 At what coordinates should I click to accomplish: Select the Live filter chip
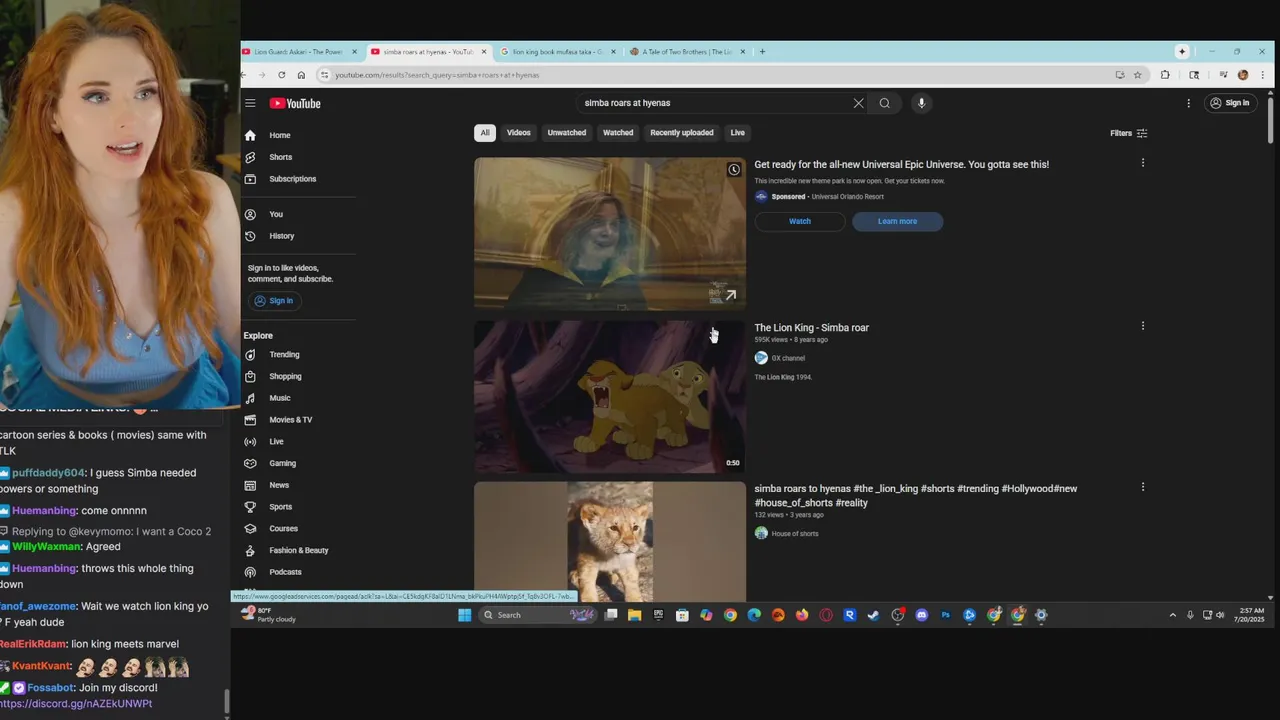[x=737, y=133]
